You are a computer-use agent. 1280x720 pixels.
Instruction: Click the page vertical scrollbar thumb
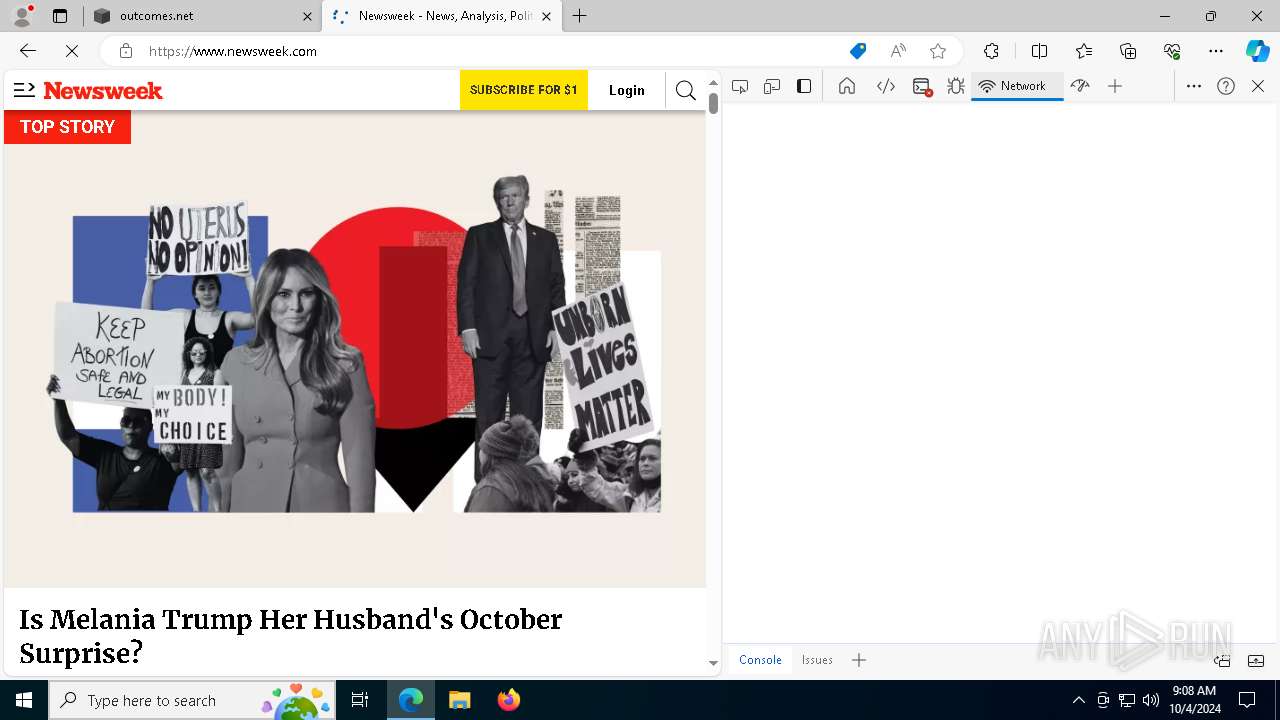pyautogui.click(x=713, y=103)
